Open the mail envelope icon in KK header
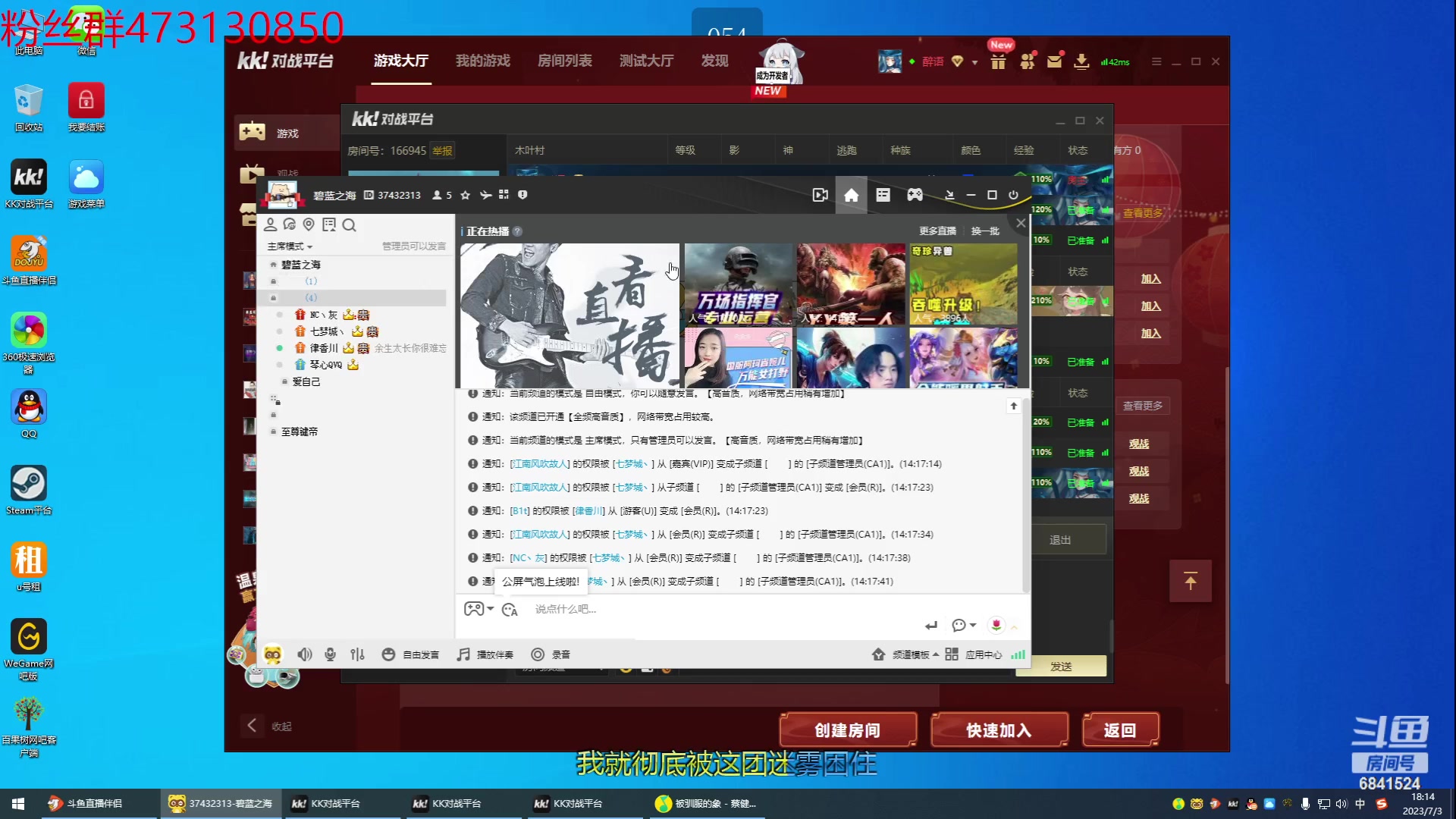Image resolution: width=1456 pixels, height=819 pixels. 1054,61
